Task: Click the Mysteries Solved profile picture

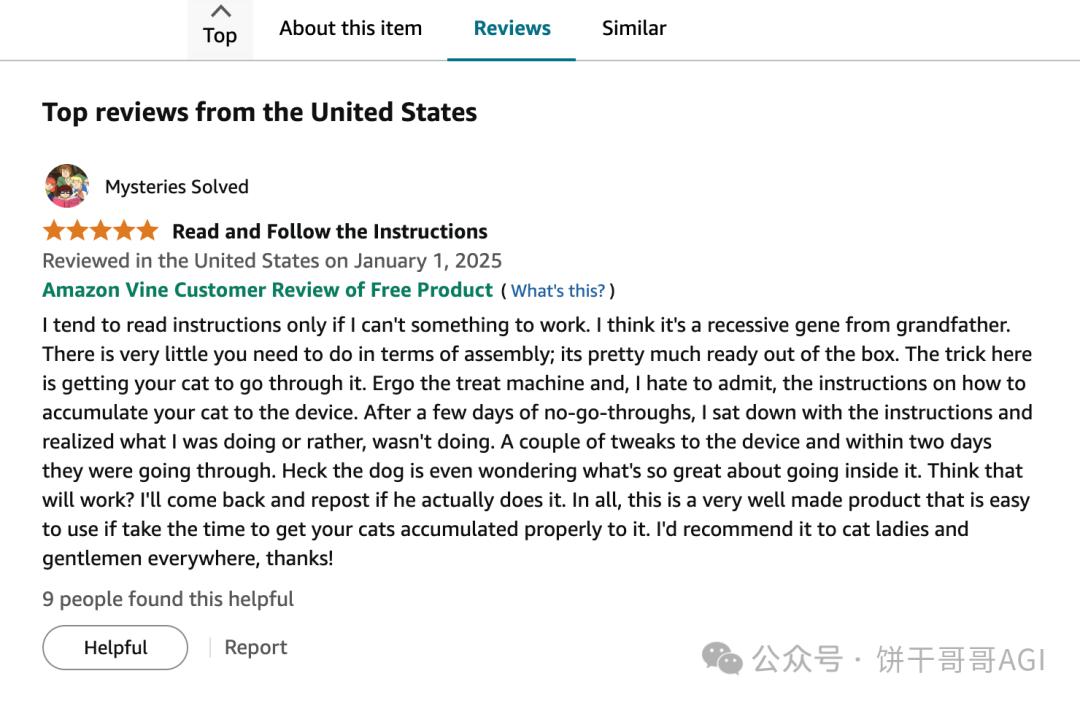Action: [66, 185]
